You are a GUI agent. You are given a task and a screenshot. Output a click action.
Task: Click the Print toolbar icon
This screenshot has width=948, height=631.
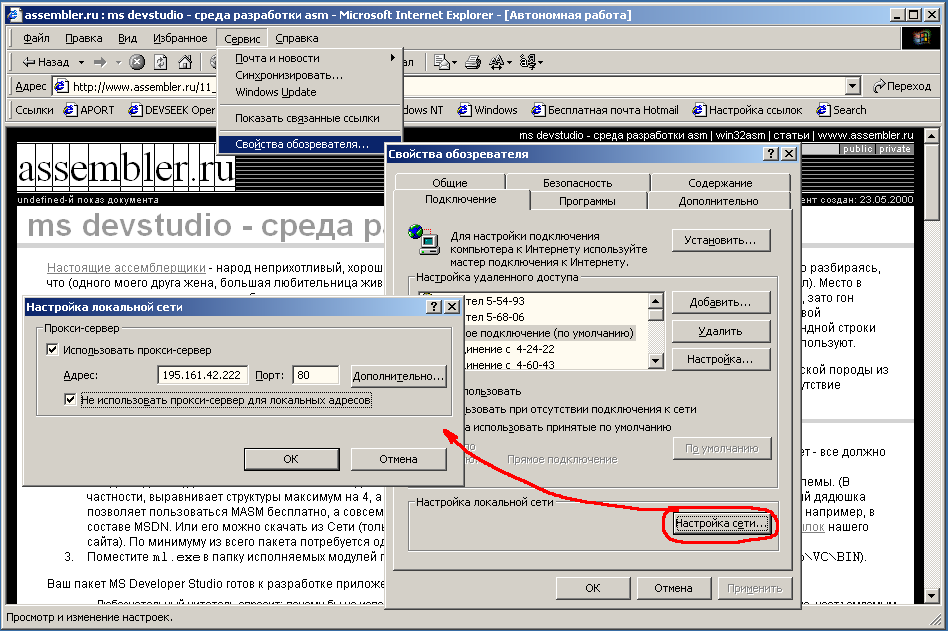tap(473, 62)
